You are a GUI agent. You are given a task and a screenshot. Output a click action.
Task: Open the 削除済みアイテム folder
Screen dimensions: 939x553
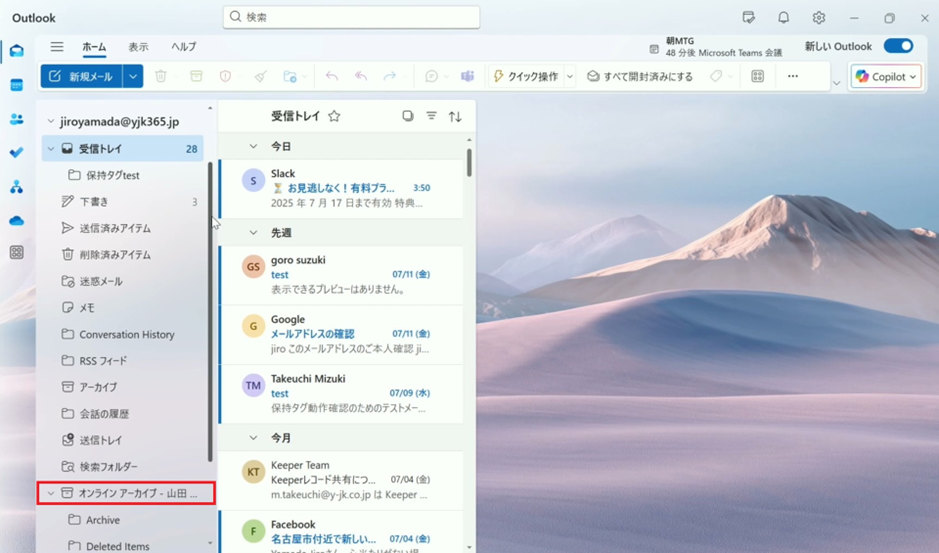coord(123,255)
